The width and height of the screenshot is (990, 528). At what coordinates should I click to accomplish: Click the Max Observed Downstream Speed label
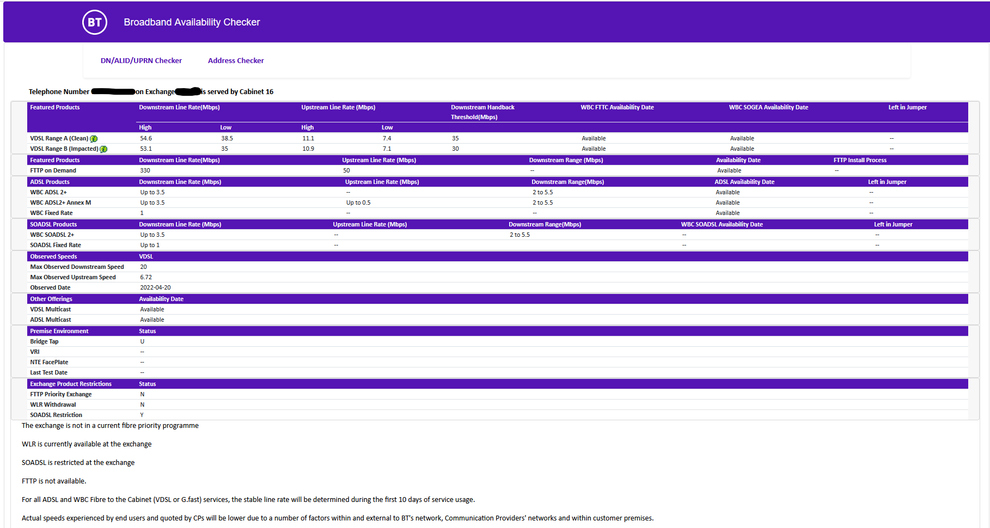coord(77,267)
